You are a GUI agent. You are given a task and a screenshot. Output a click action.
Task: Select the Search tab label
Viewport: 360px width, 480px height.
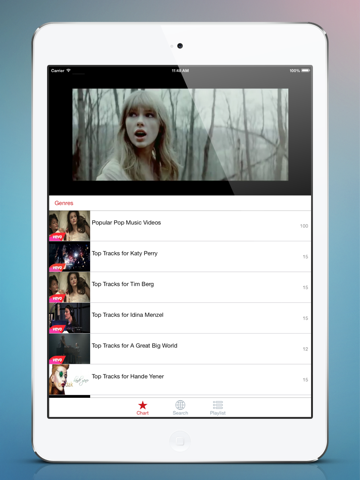[180, 413]
